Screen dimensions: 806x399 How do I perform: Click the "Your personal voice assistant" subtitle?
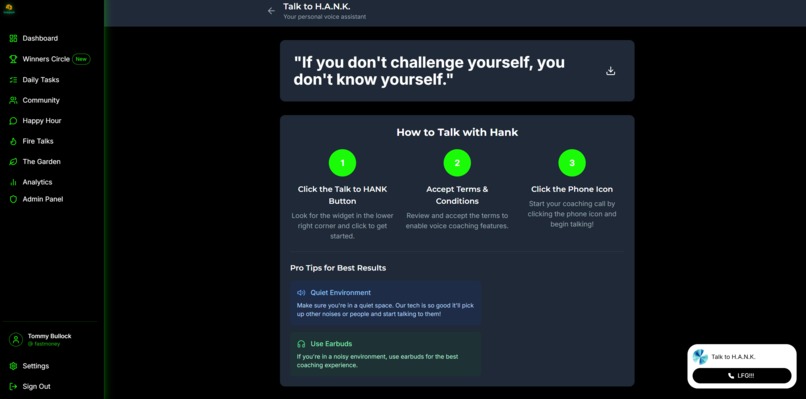click(324, 17)
